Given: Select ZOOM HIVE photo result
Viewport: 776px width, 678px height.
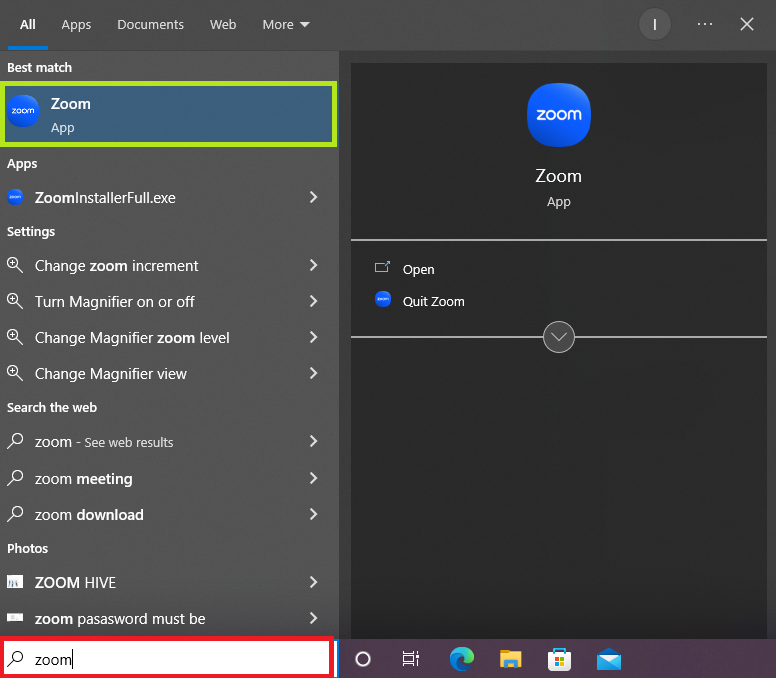Looking at the screenshot, I should pyautogui.click(x=169, y=582).
